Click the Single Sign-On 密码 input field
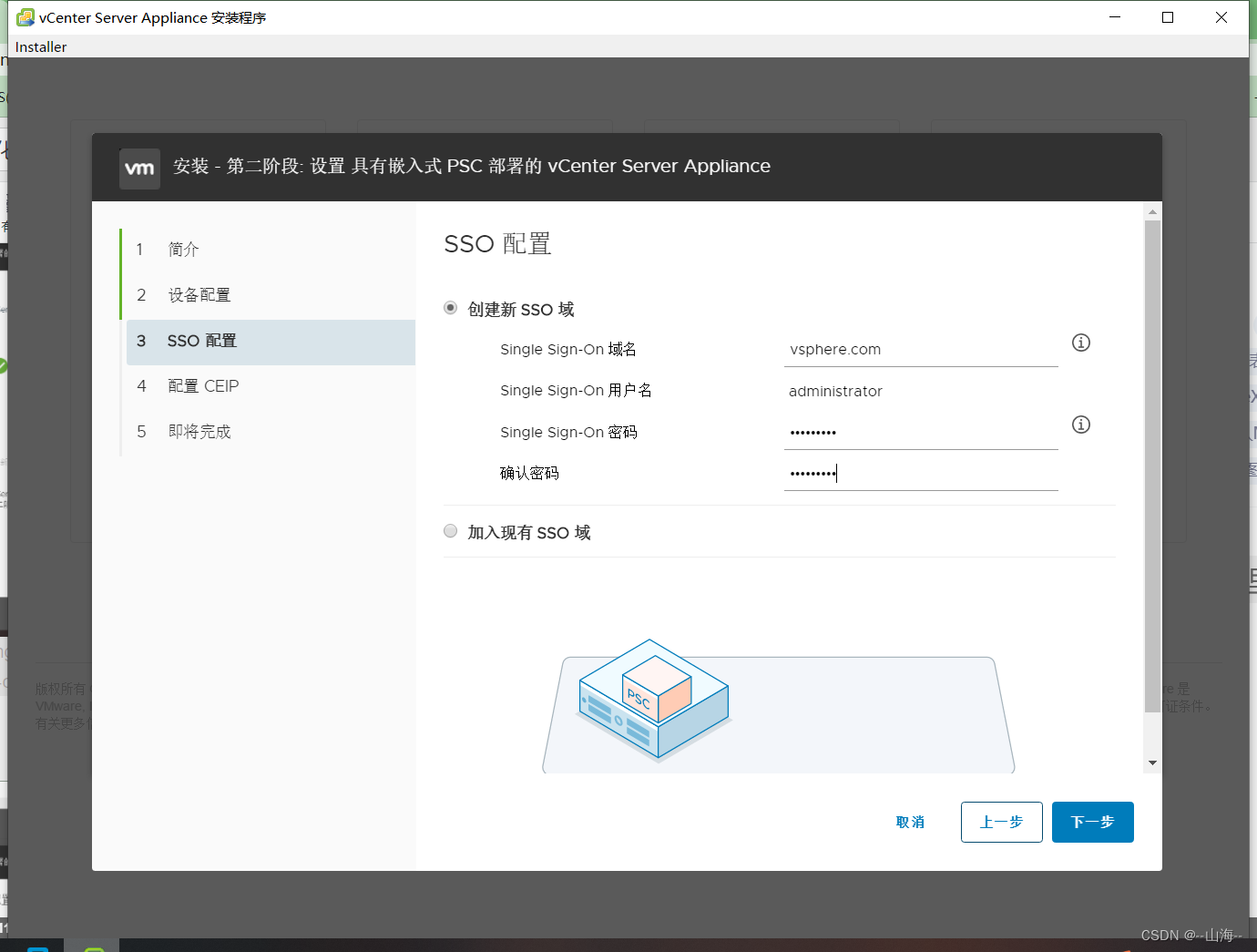 (x=921, y=432)
